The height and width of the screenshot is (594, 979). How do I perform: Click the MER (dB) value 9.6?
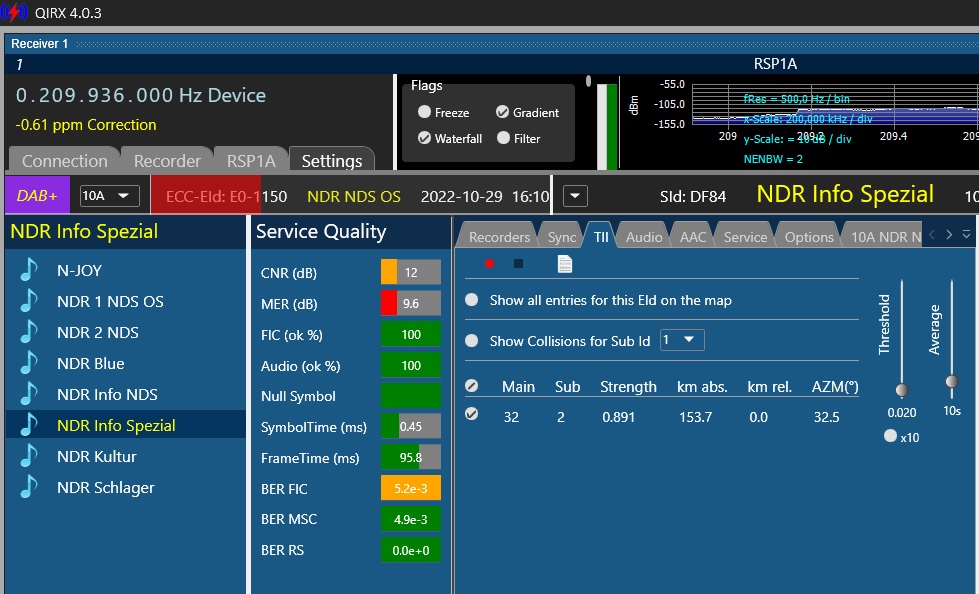click(411, 303)
